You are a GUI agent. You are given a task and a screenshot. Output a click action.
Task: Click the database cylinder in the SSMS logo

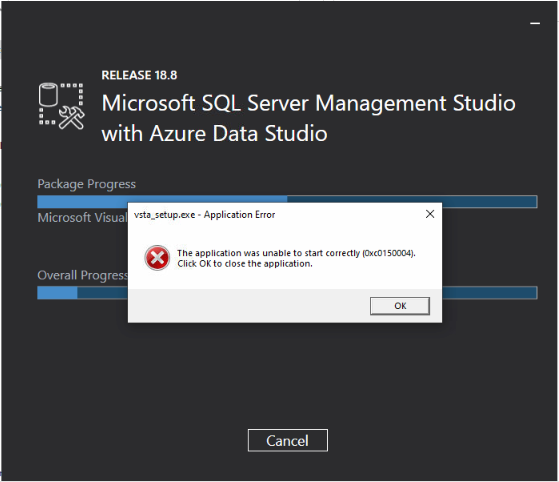click(x=48, y=94)
